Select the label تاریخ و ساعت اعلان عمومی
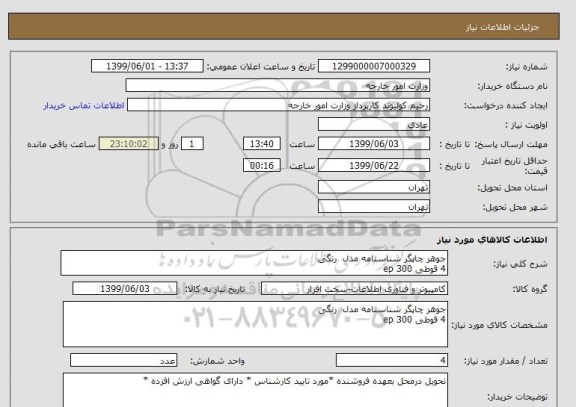This screenshot has width=576, height=407. click(x=261, y=67)
